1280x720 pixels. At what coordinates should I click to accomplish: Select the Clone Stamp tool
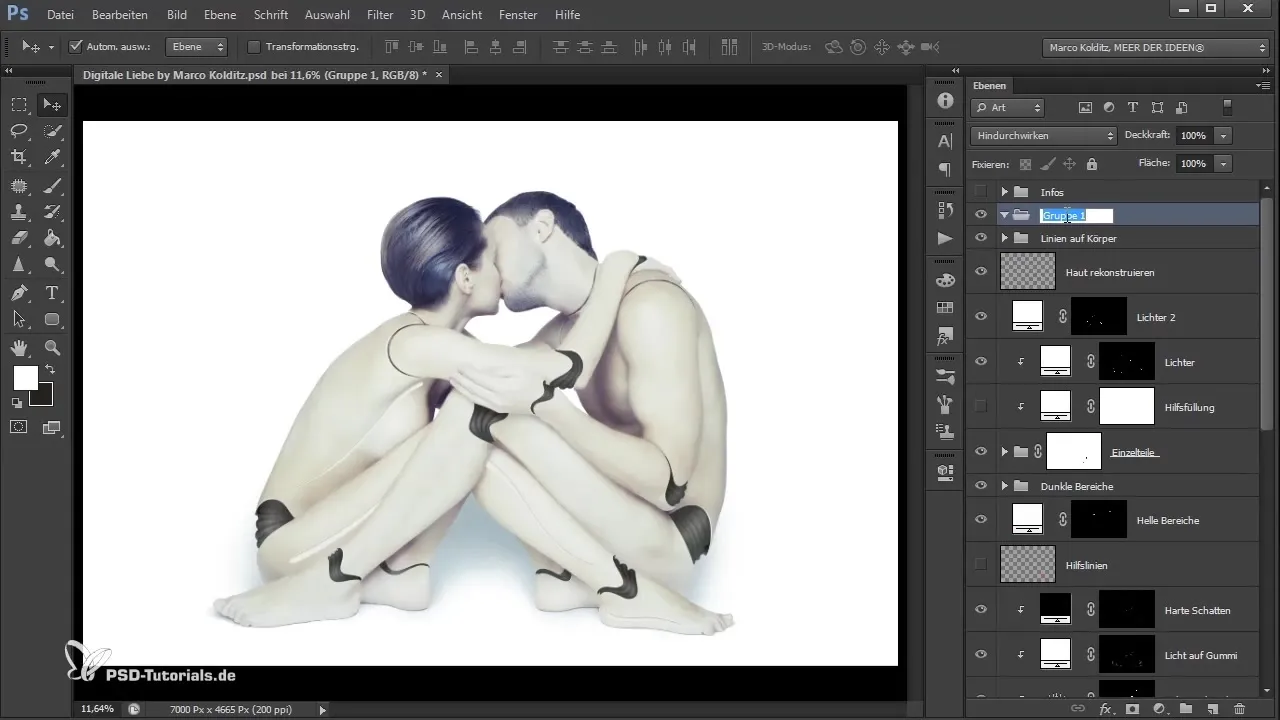[19, 212]
